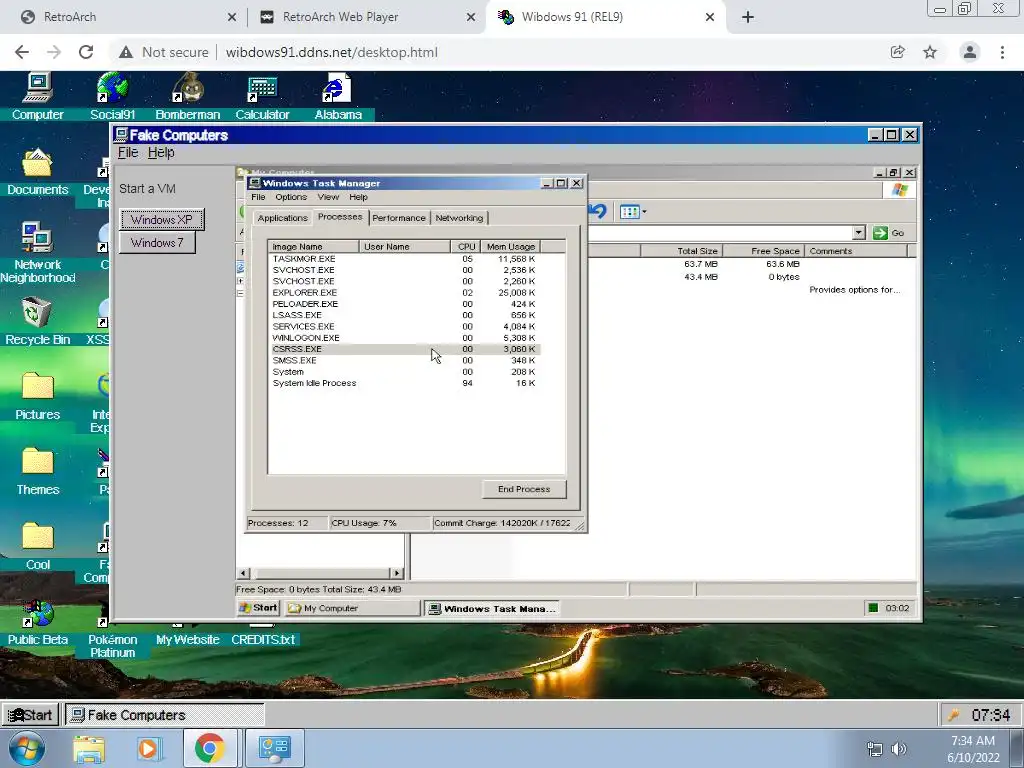The height and width of the screenshot is (768, 1024).
Task: Open the media player taskbar icon
Action: coord(149,749)
